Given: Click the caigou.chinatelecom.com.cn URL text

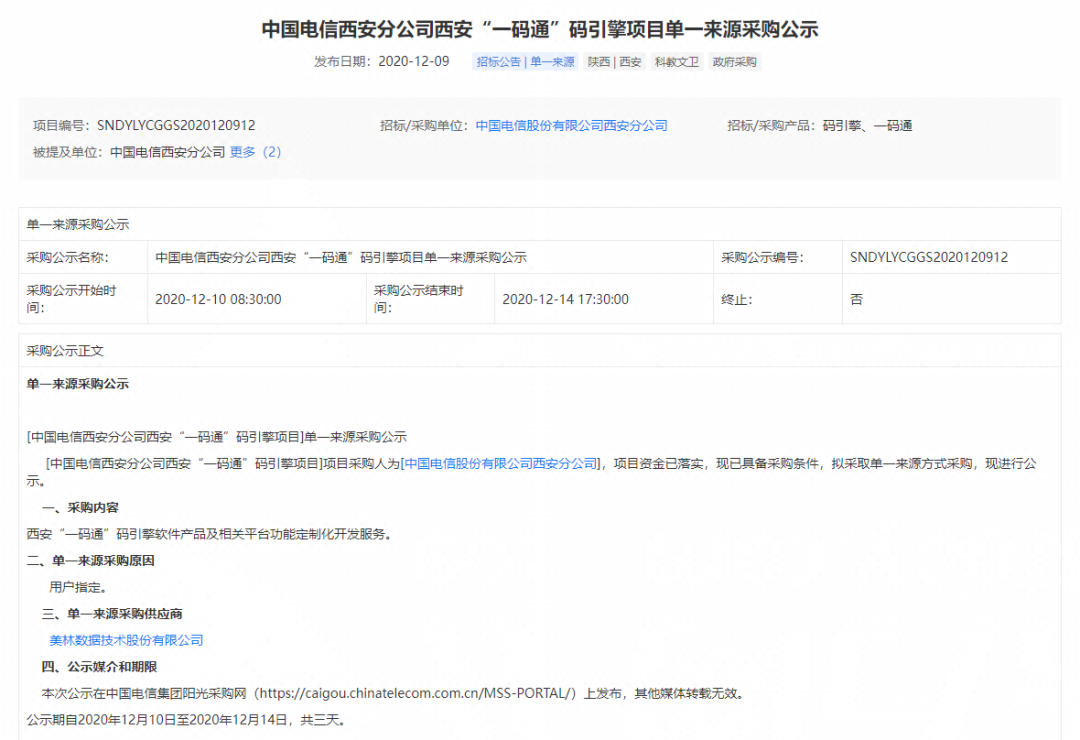Looking at the screenshot, I should pyautogui.click(x=417, y=693).
